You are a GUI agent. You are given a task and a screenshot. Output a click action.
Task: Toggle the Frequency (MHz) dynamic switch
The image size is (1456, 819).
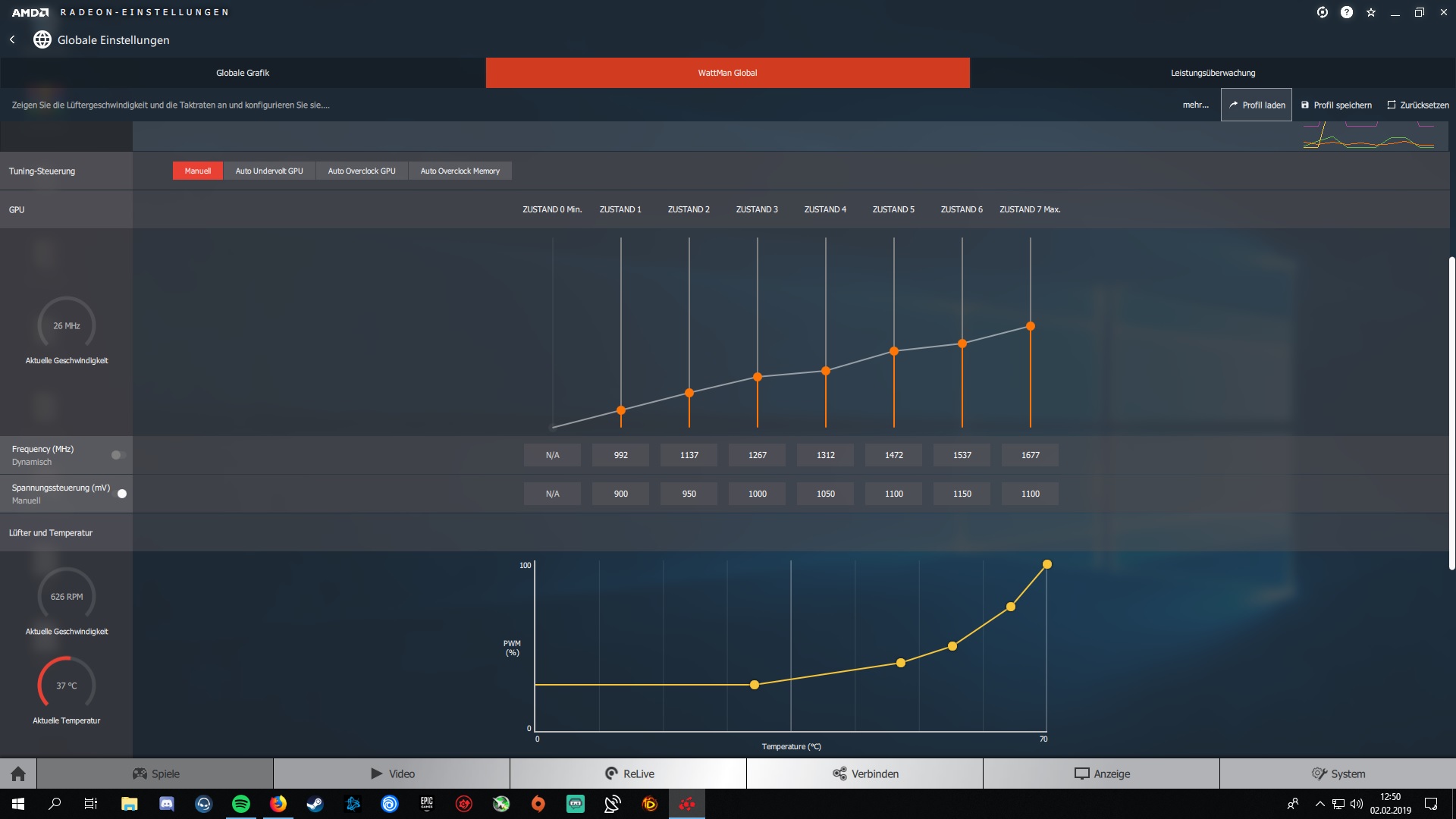coord(118,455)
